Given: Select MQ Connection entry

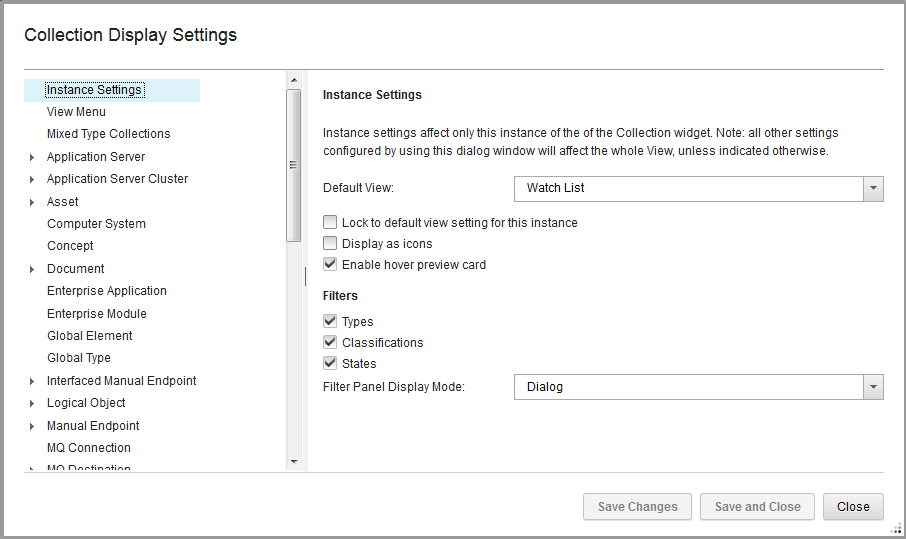Looking at the screenshot, I should point(88,448).
